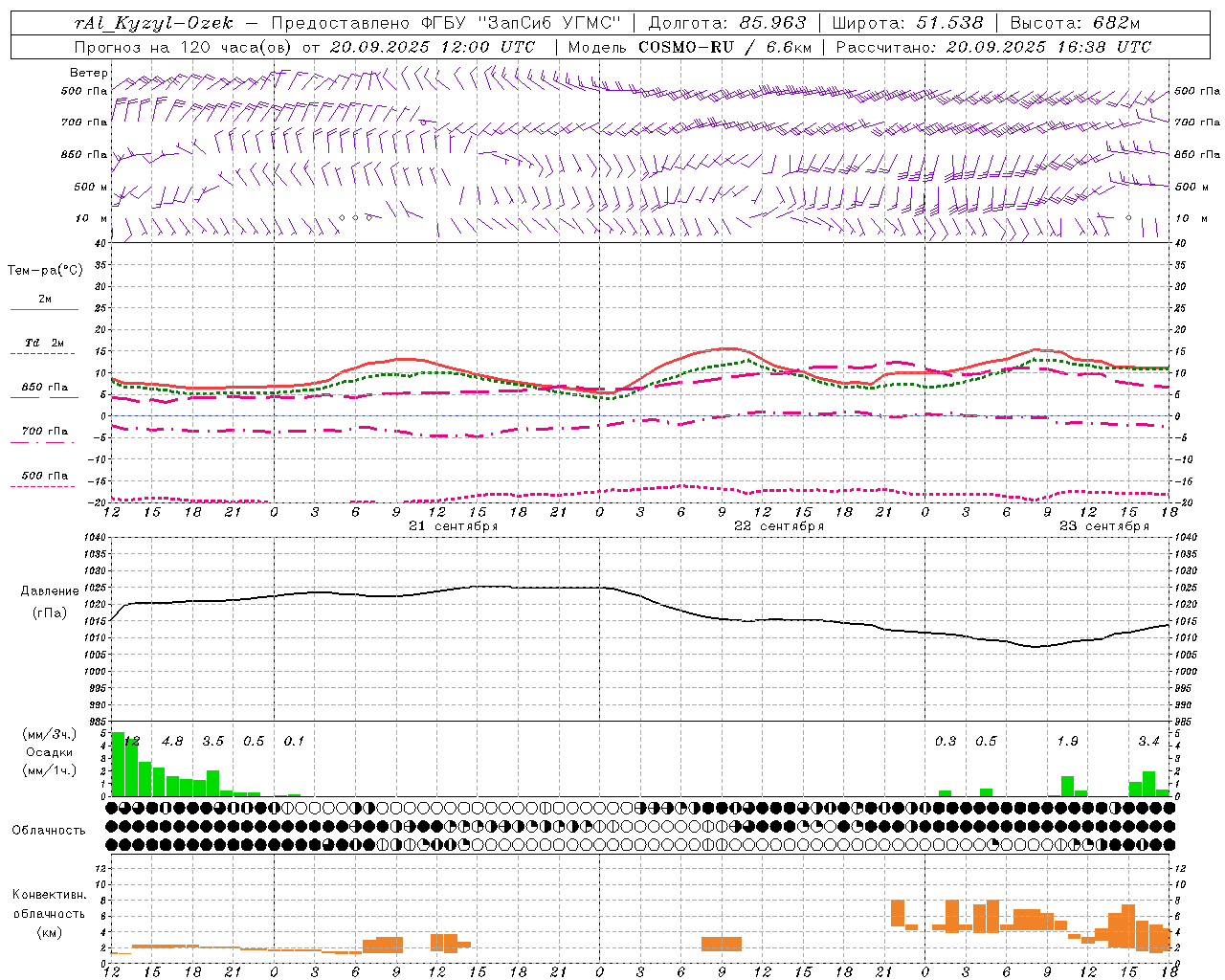
Task: Click the (км) unit label of convective clouds
Action: point(49,932)
